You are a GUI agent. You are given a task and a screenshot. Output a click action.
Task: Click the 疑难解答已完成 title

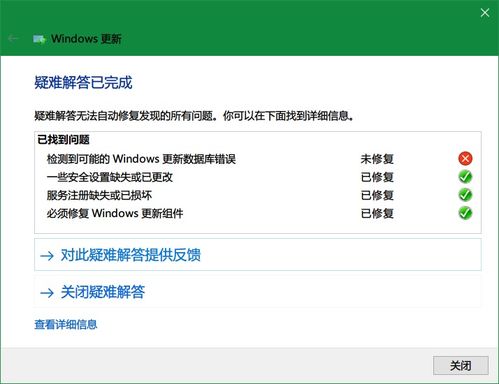(x=83, y=82)
